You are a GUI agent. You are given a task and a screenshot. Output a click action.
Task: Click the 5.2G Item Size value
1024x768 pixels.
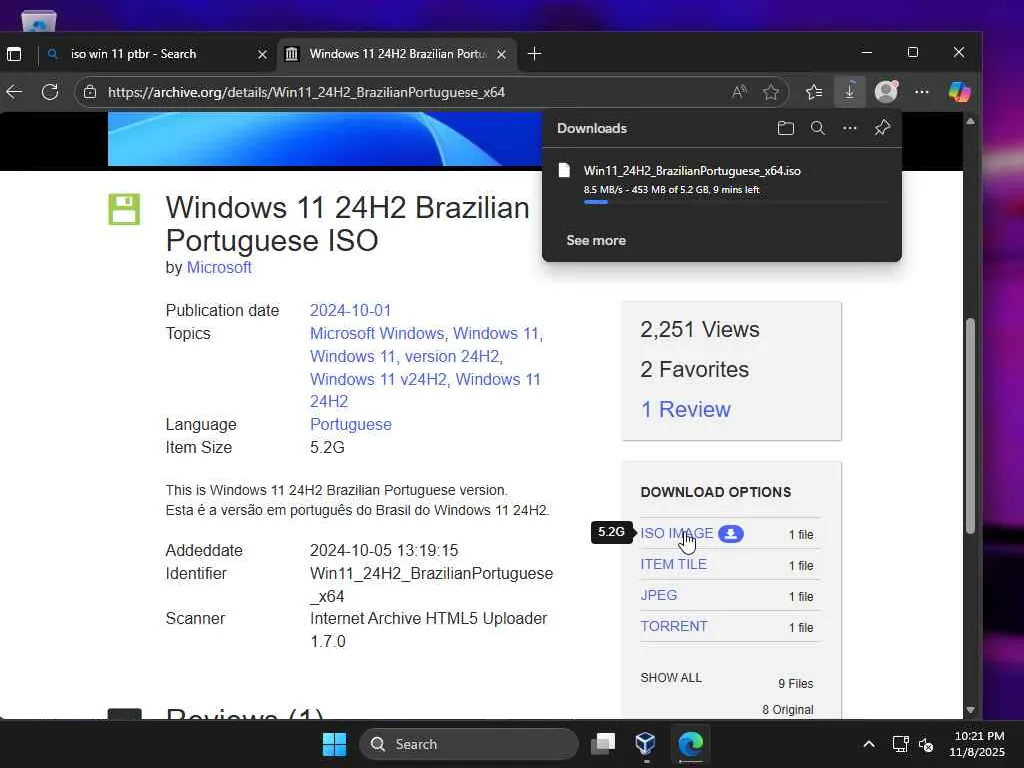[x=327, y=447]
